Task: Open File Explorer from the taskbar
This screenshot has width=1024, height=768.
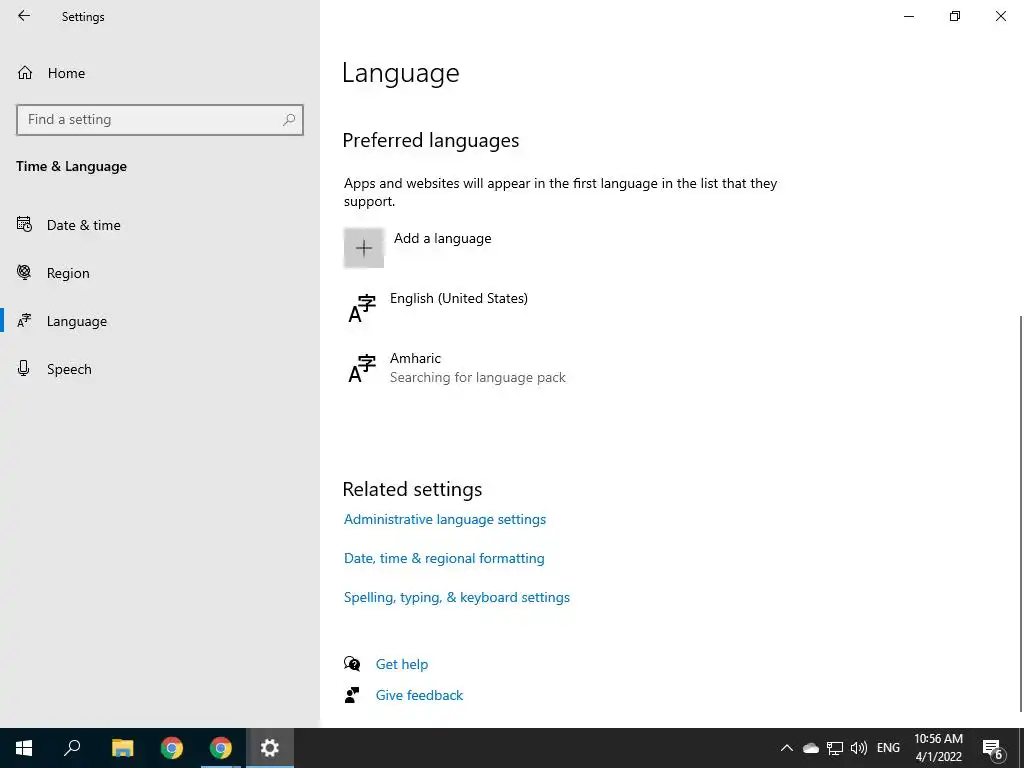Action: coord(122,748)
